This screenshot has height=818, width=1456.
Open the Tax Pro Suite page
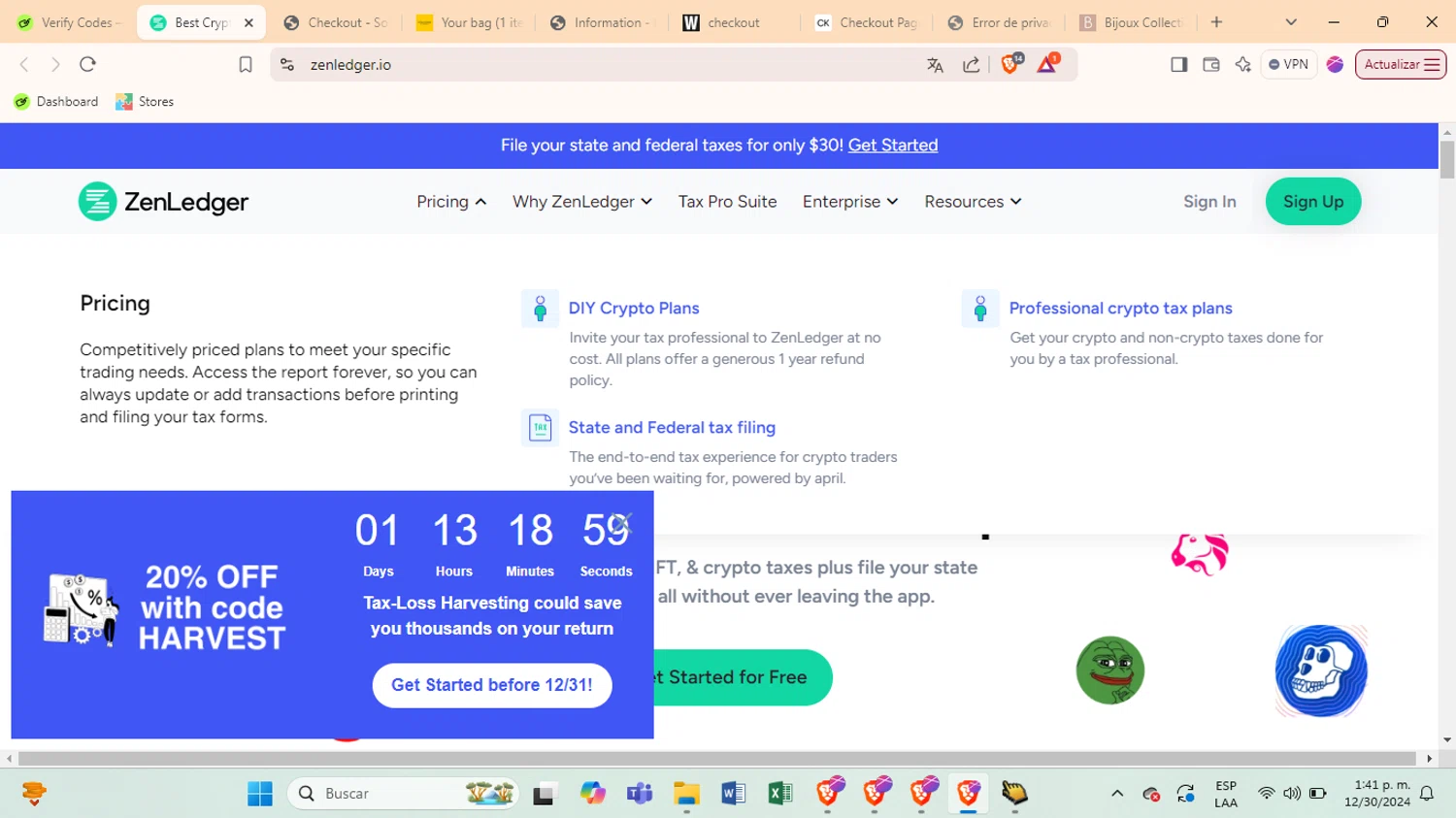click(727, 202)
